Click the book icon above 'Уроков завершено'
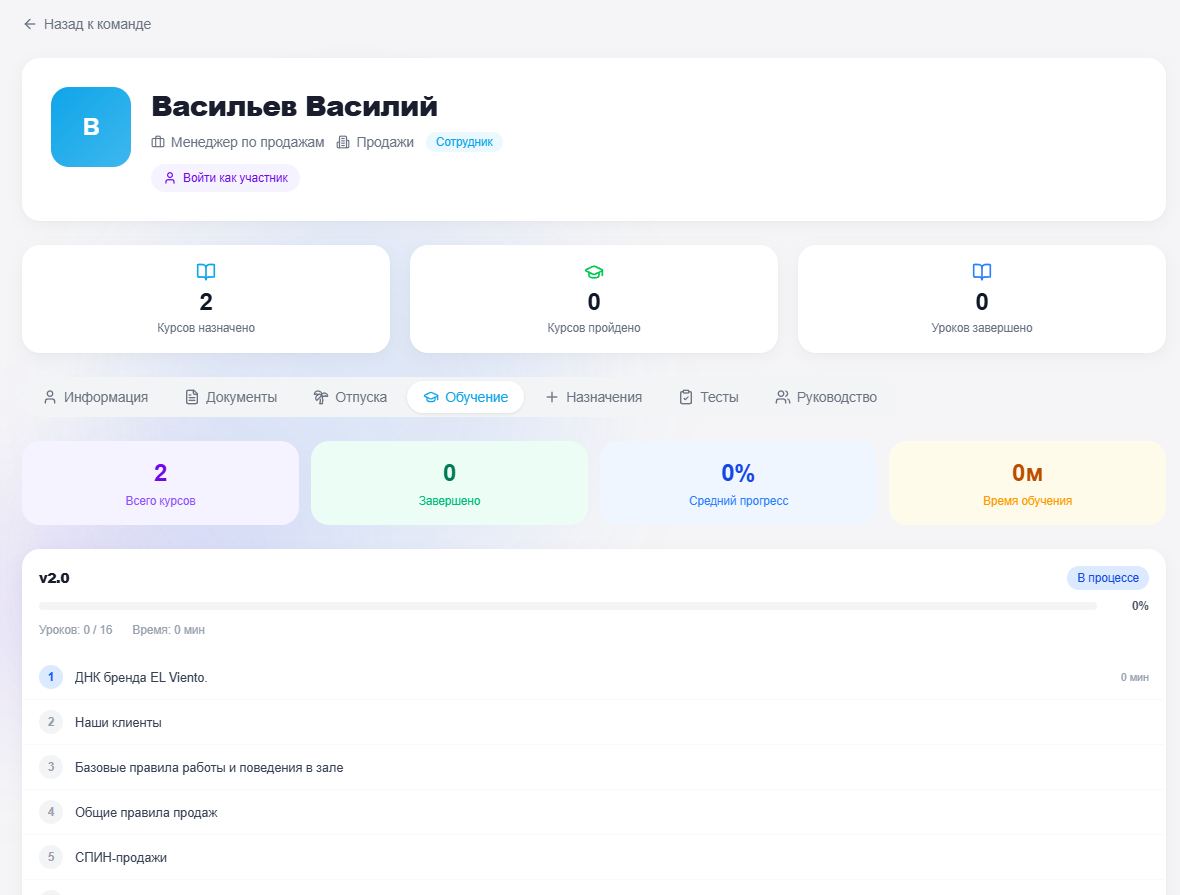Screen dimensions: 1180x895 pyautogui.click(x=981, y=271)
